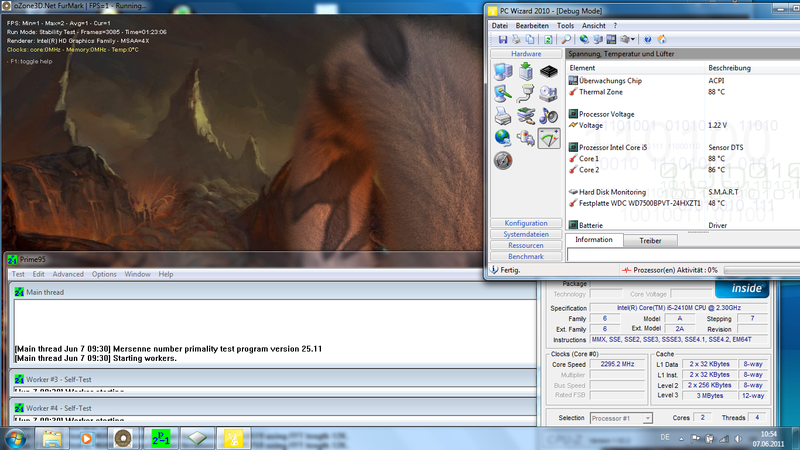Click the Copy icon in PC Wizard toolbar

coord(530,39)
